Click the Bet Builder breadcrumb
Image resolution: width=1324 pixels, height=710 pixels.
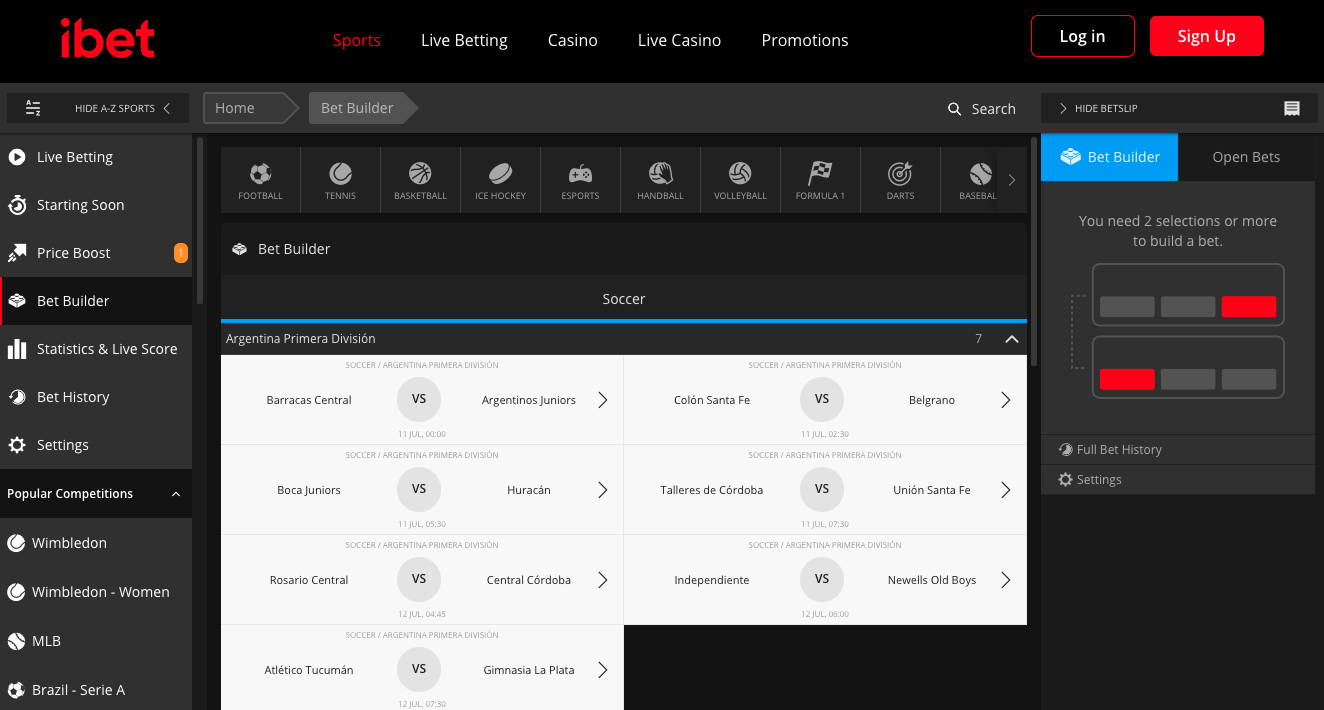(x=361, y=108)
